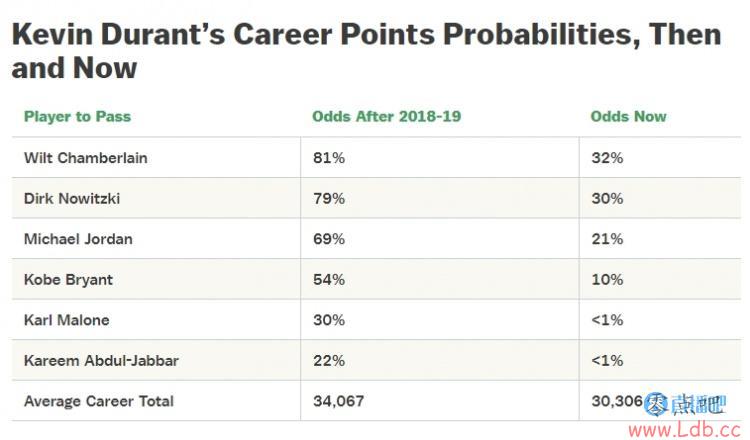Click the Kevin Durant chart title
Screen dimensions: 750x440
point(366,51)
